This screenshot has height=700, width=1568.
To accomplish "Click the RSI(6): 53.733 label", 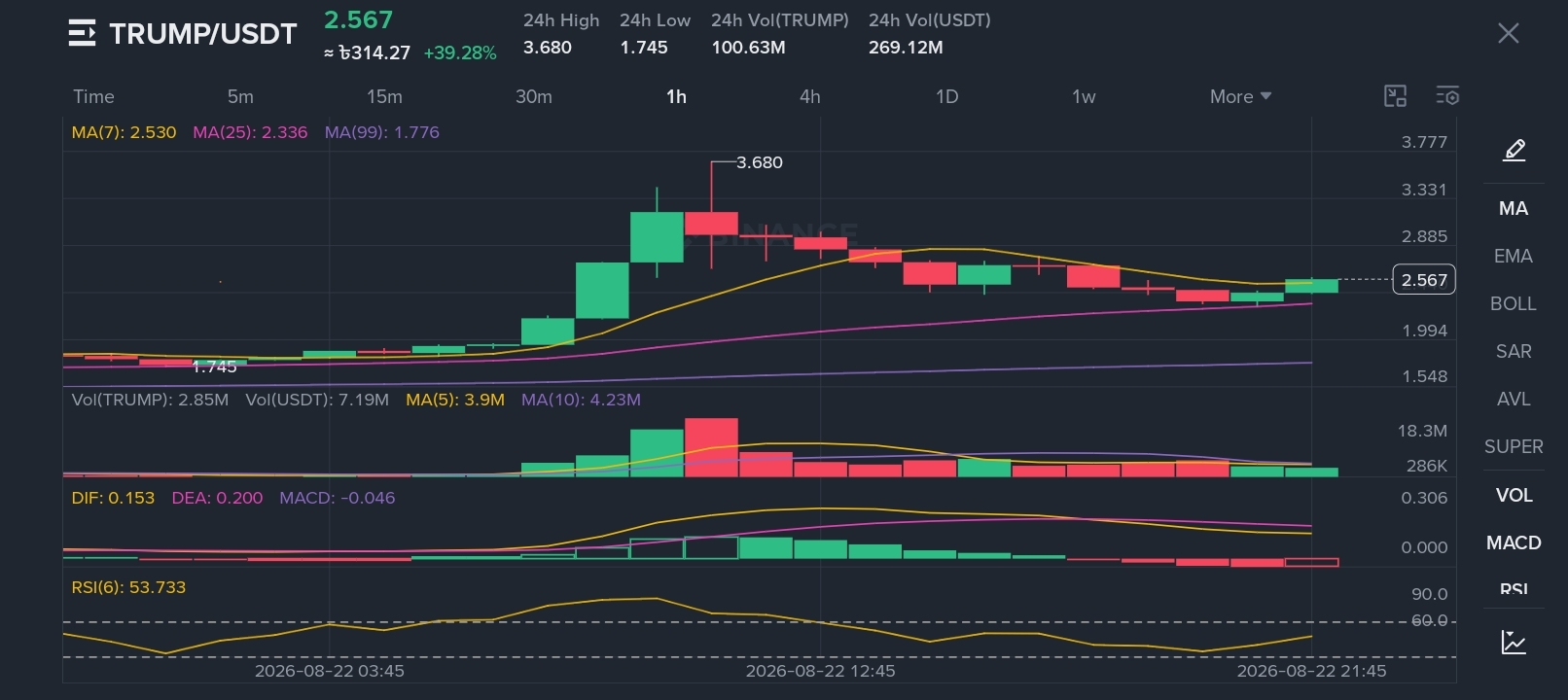I will [x=128, y=587].
